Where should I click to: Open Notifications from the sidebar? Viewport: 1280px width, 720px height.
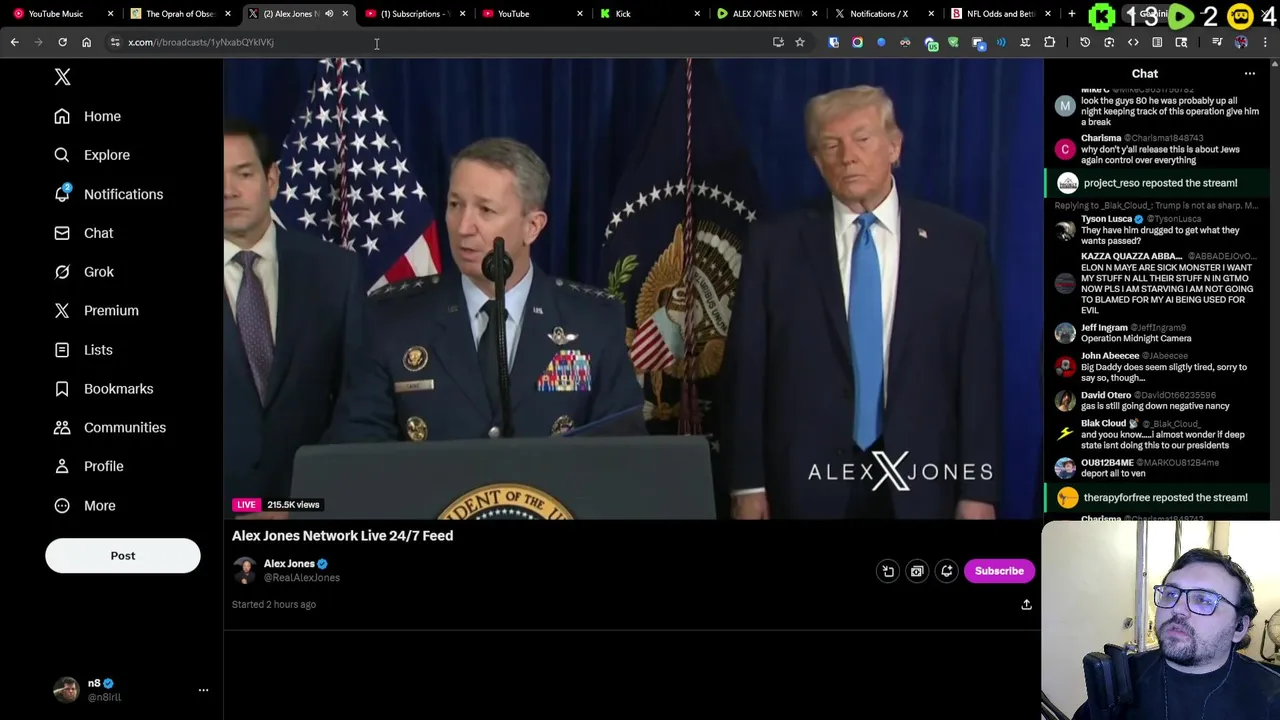pos(108,194)
